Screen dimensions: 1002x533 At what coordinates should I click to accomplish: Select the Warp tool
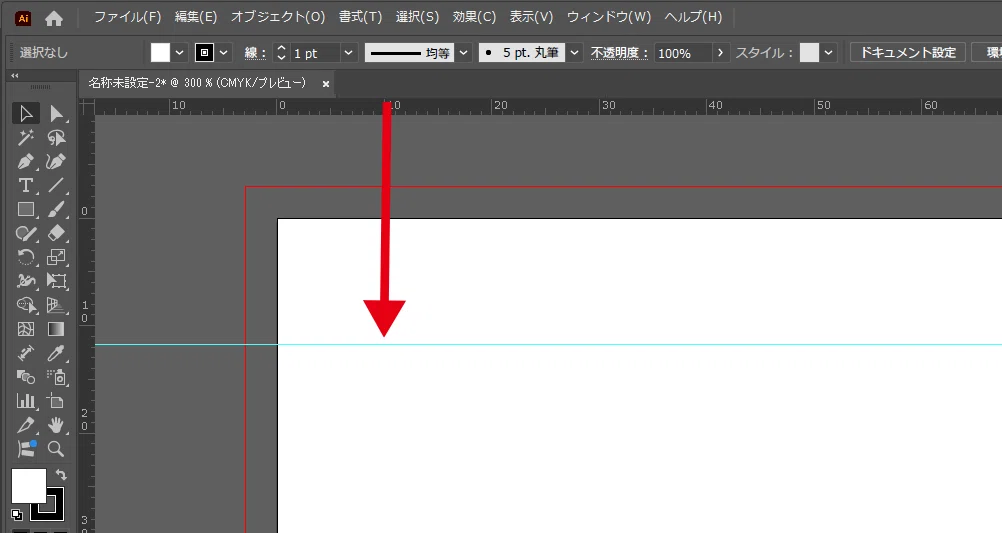26,281
